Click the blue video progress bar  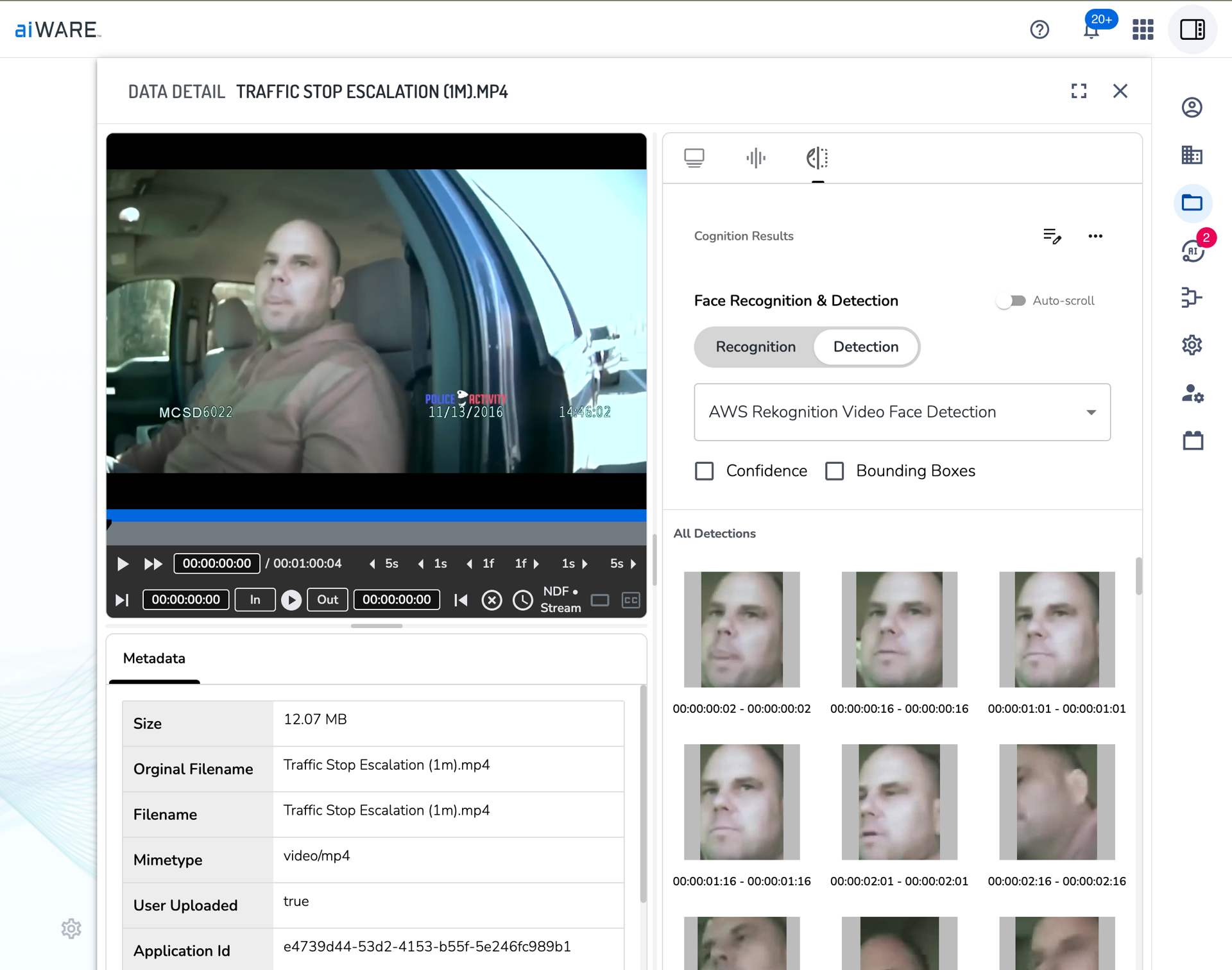[x=376, y=515]
